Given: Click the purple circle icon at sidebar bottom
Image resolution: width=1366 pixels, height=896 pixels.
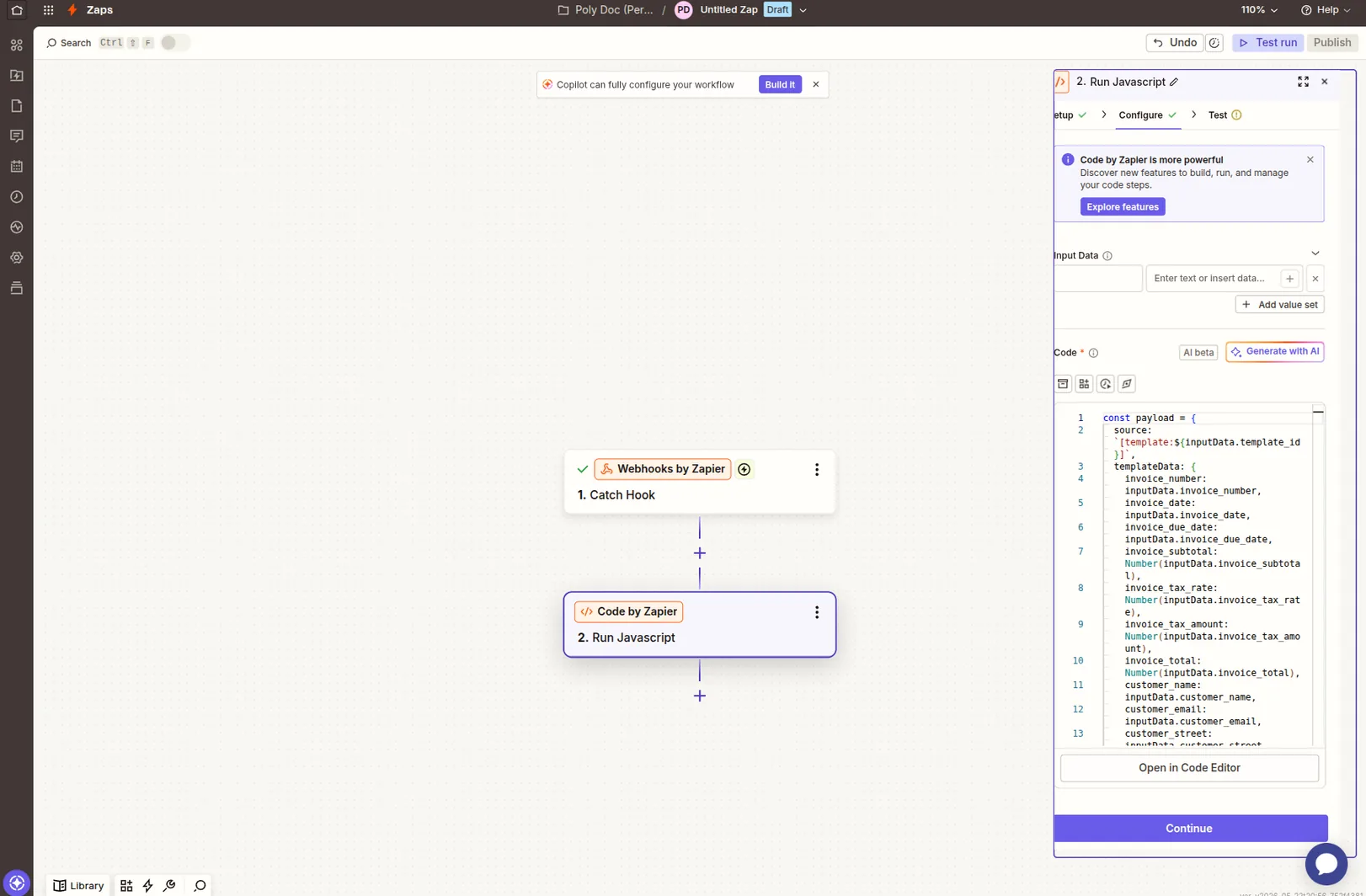Looking at the screenshot, I should click(17, 883).
